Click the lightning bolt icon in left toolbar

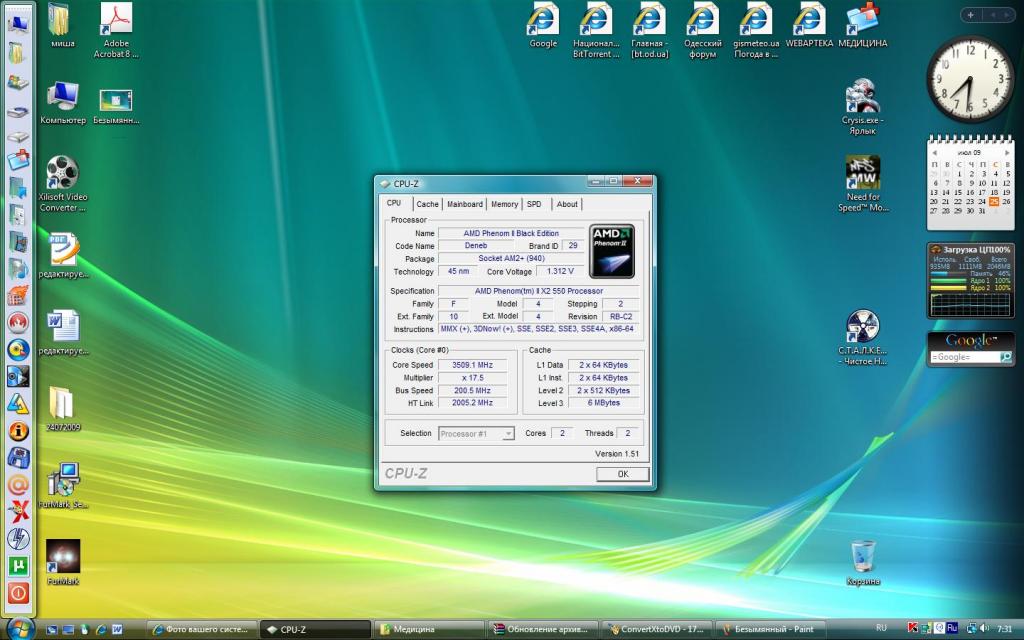[18, 538]
